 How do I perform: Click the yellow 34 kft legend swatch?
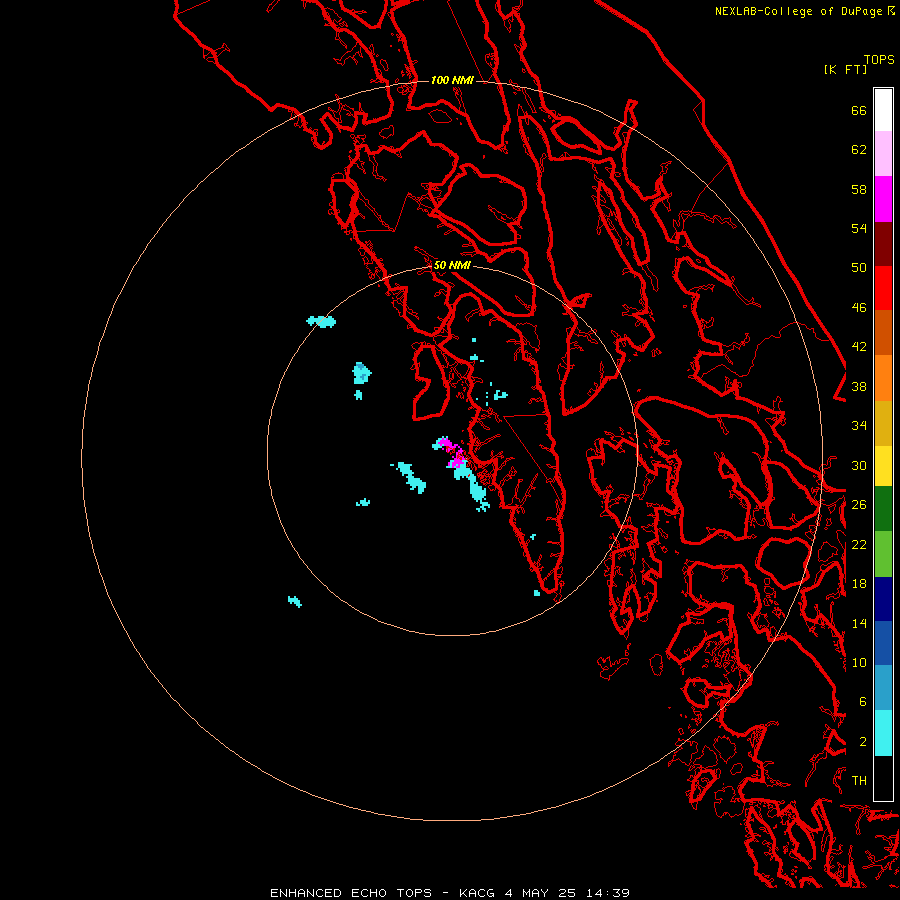883,466
